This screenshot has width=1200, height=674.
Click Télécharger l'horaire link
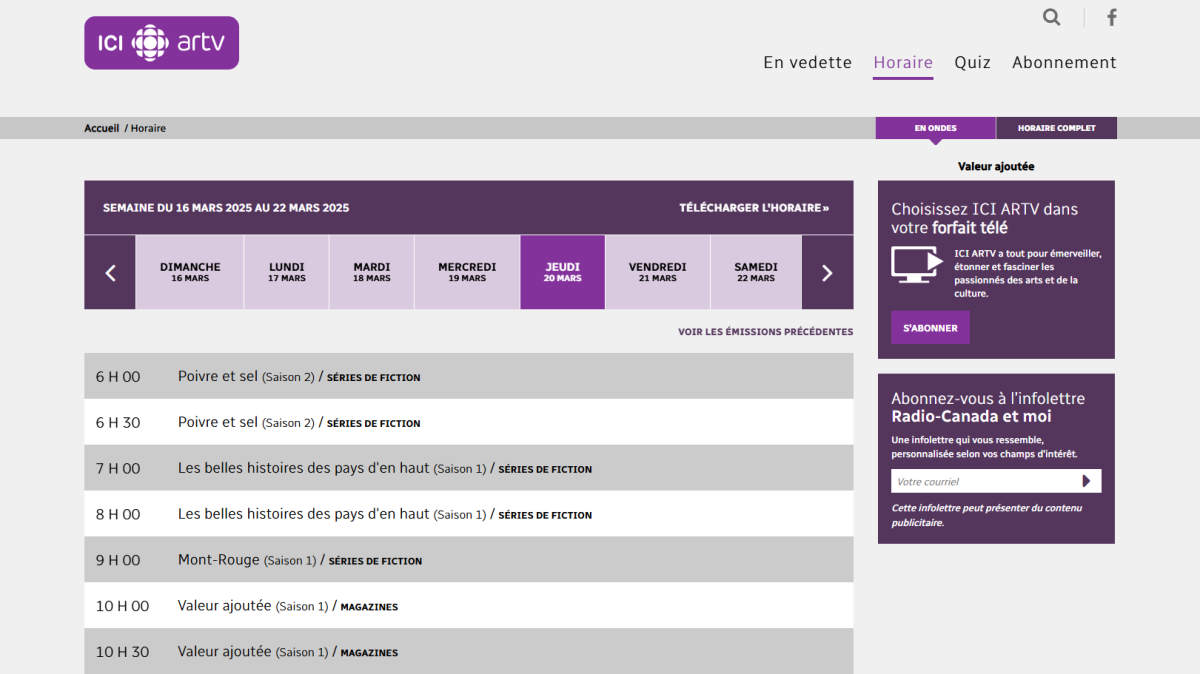[754, 208]
